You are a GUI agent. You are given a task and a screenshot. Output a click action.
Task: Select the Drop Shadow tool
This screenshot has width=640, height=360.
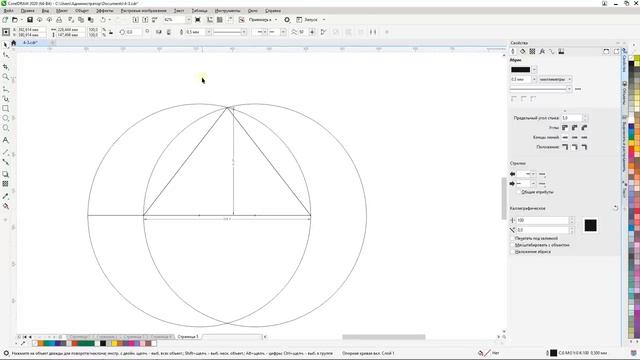[6, 174]
